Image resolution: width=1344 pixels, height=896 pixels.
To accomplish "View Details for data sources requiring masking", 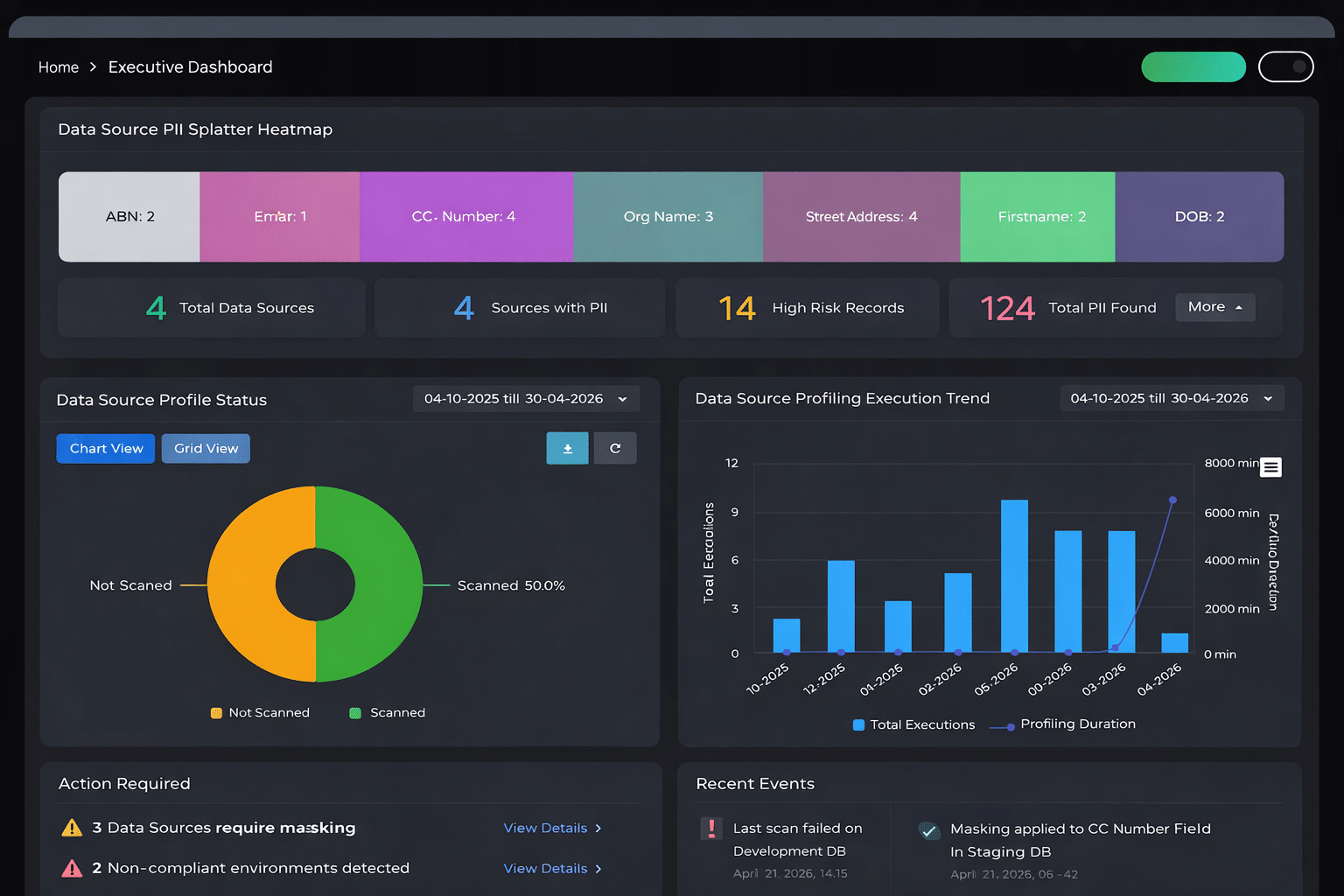I will 546,828.
